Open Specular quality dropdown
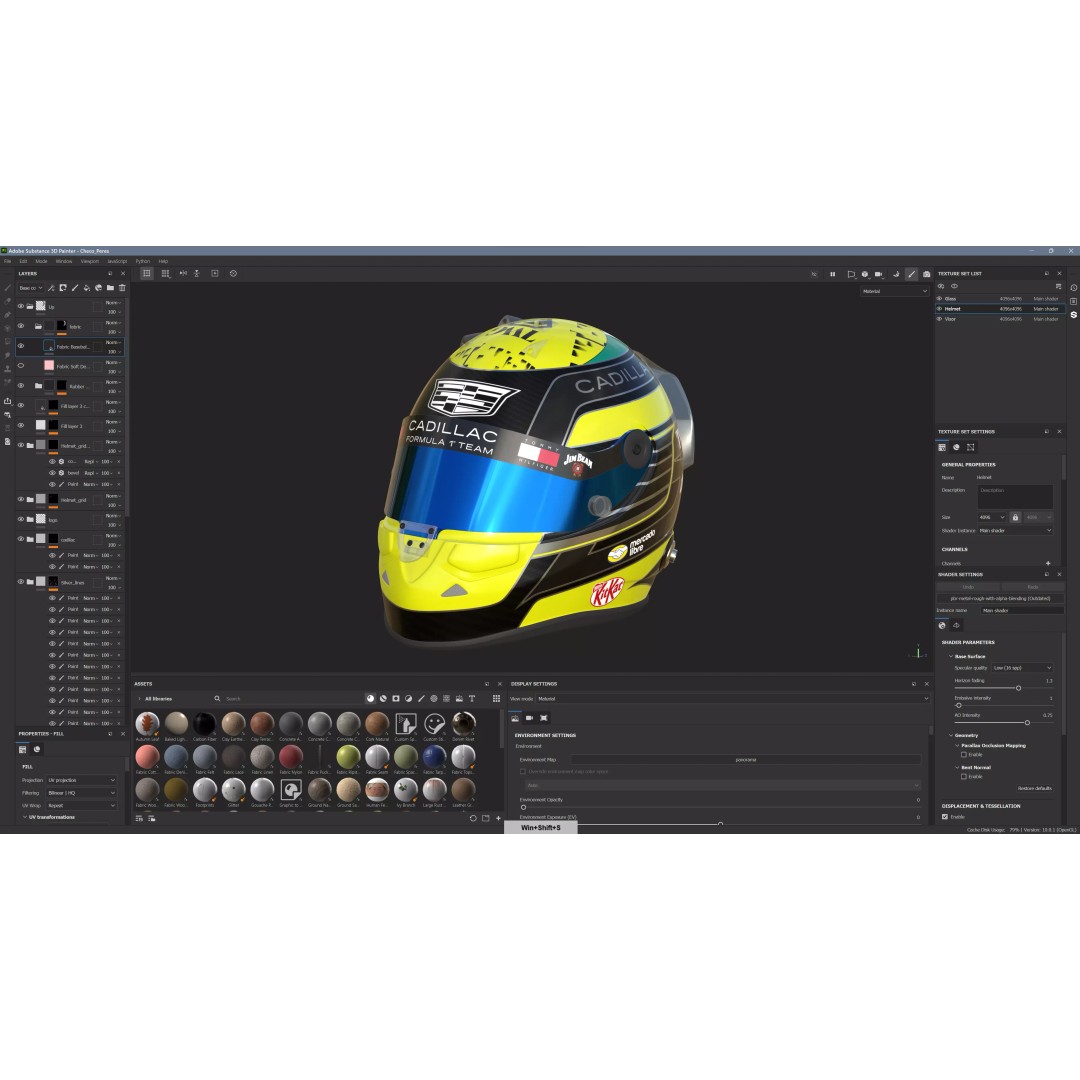This screenshot has width=1080, height=1080. click(1022, 667)
